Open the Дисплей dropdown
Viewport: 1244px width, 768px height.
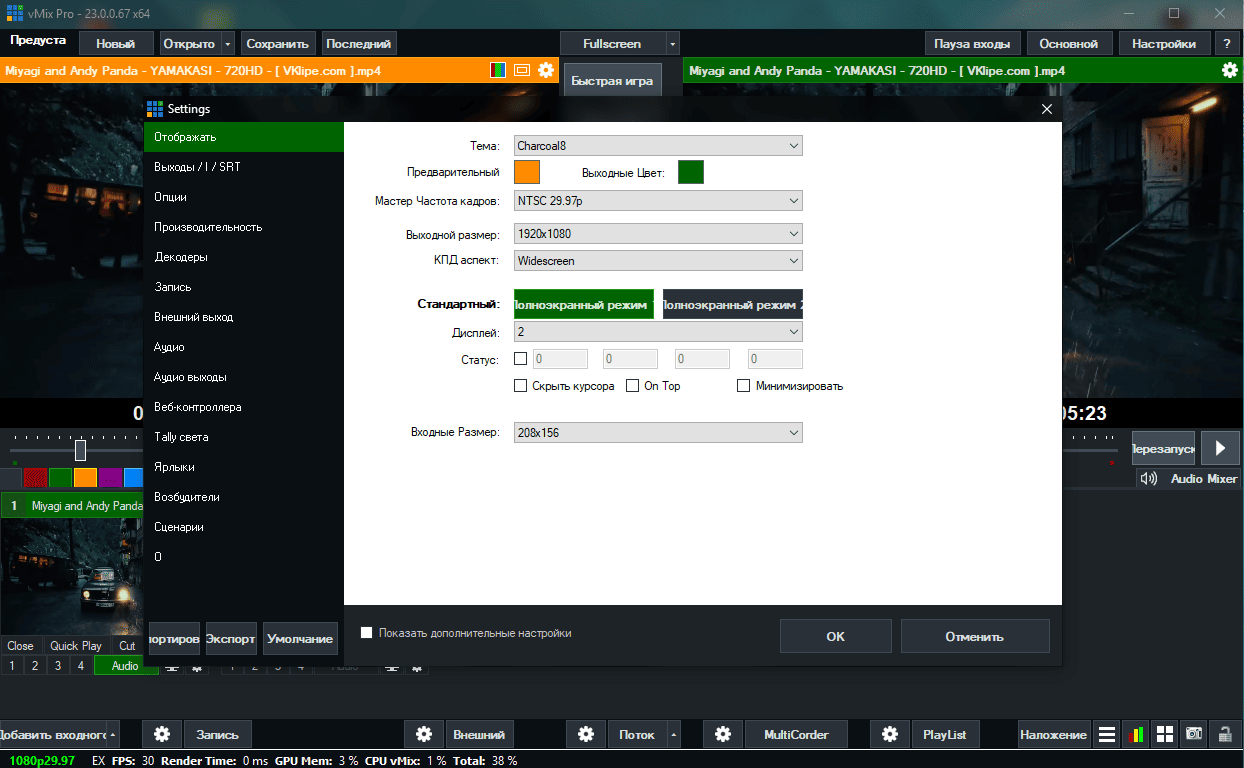click(658, 332)
